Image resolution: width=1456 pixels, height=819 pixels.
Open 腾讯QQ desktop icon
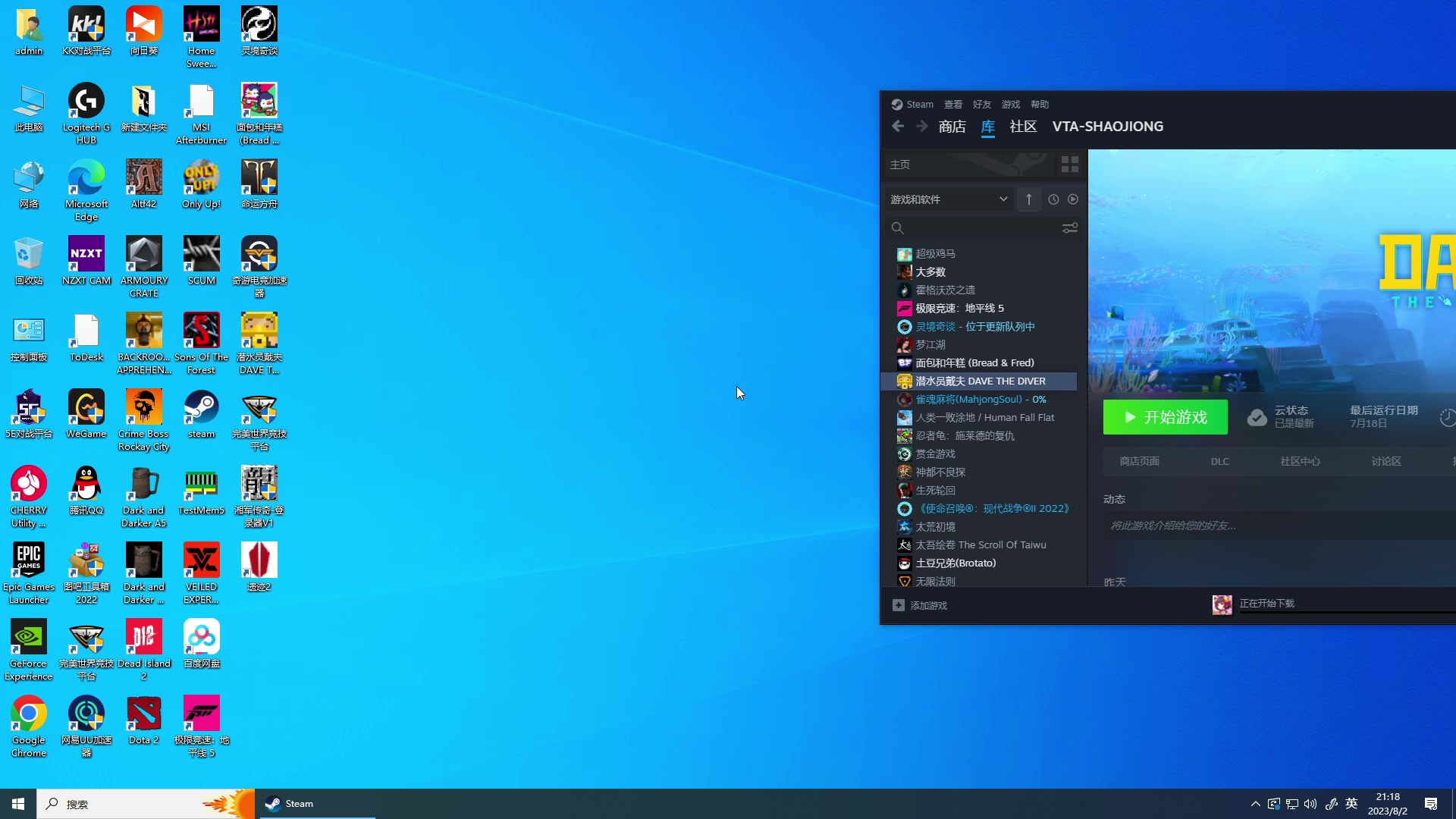click(x=86, y=491)
